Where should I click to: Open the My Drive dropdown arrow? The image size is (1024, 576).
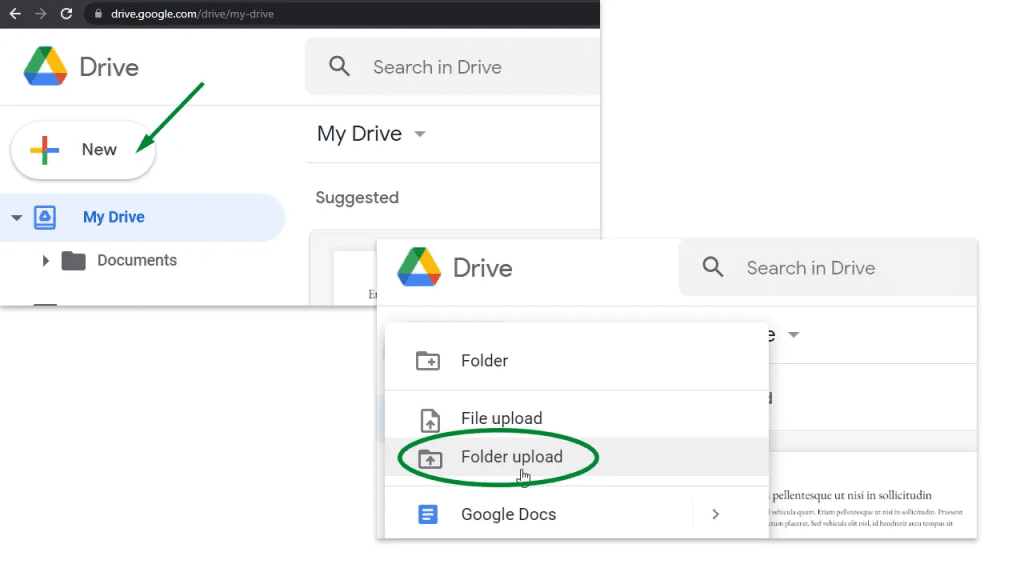tap(420, 134)
